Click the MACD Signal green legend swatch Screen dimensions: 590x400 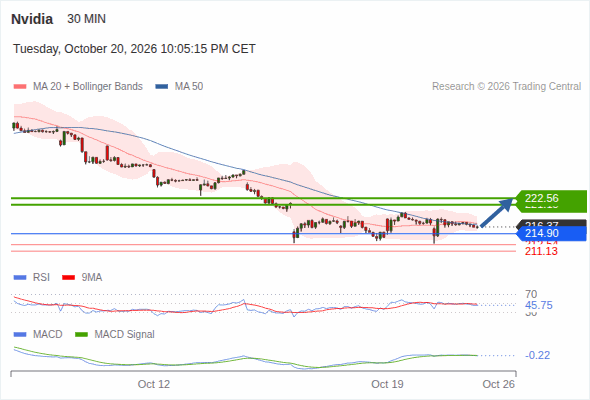click(x=81, y=334)
